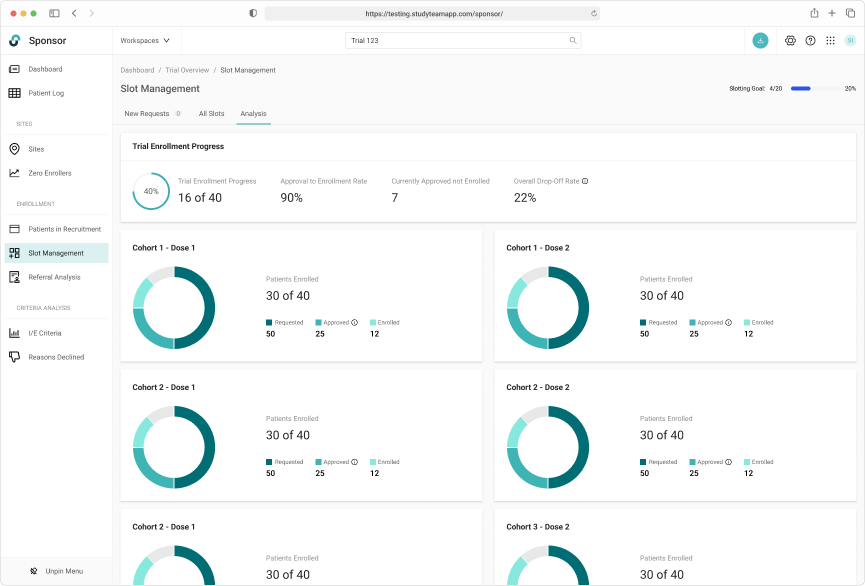The width and height of the screenshot is (865, 586).
Task: Click the browser reload icon
Action: 594,13
